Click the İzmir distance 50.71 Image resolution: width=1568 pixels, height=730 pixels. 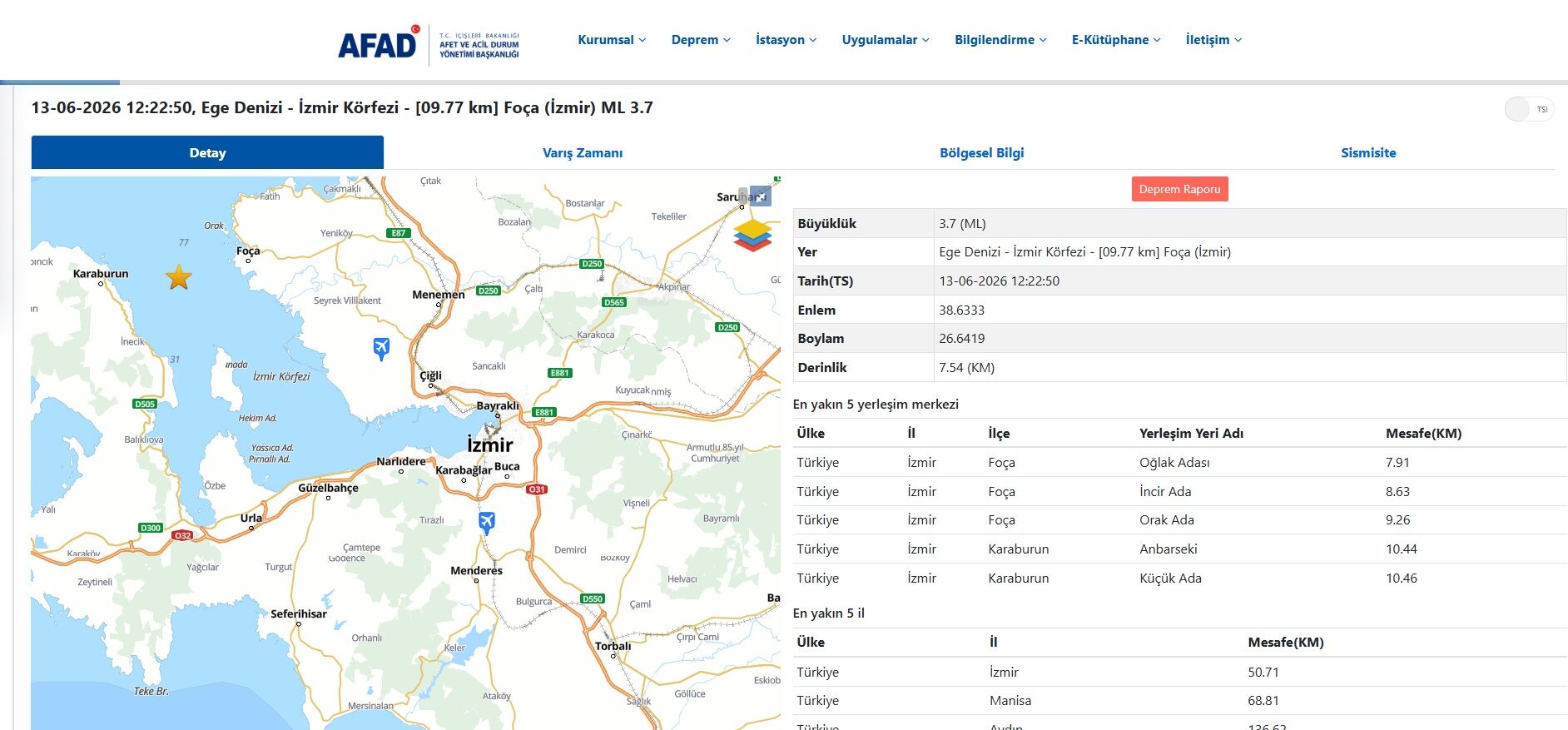coord(1263,672)
